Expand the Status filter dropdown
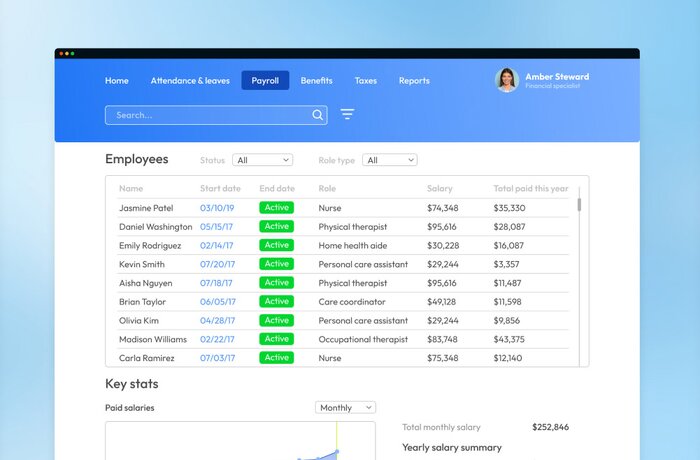This screenshot has width=700, height=460. 262,160
